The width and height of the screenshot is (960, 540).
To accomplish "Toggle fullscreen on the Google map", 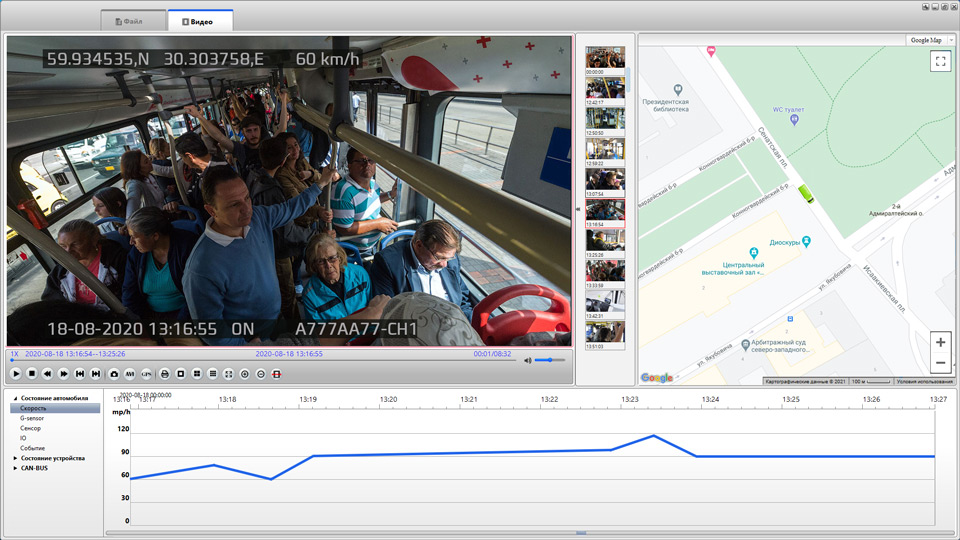I will (939, 62).
